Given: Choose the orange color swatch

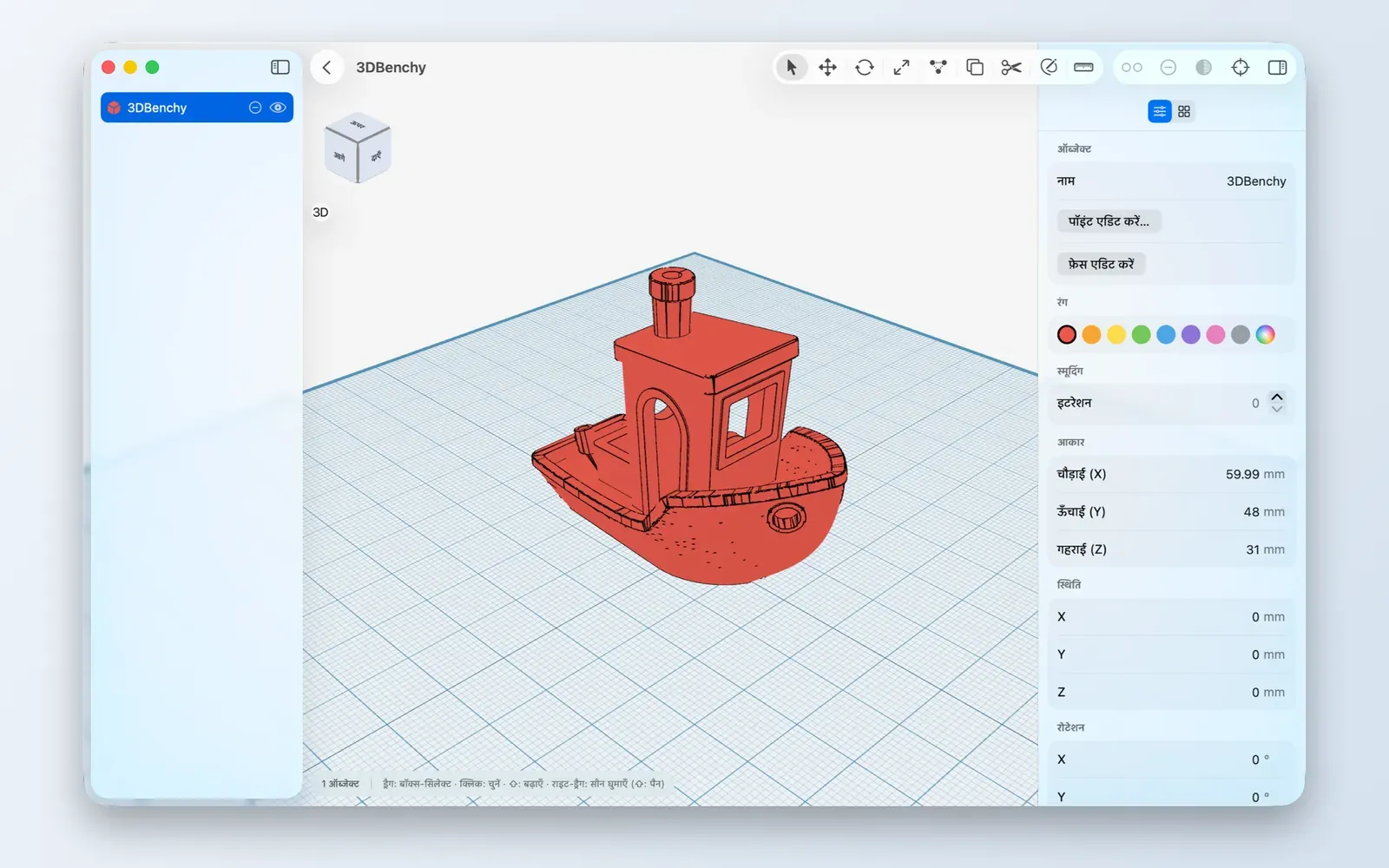Looking at the screenshot, I should click(1092, 334).
